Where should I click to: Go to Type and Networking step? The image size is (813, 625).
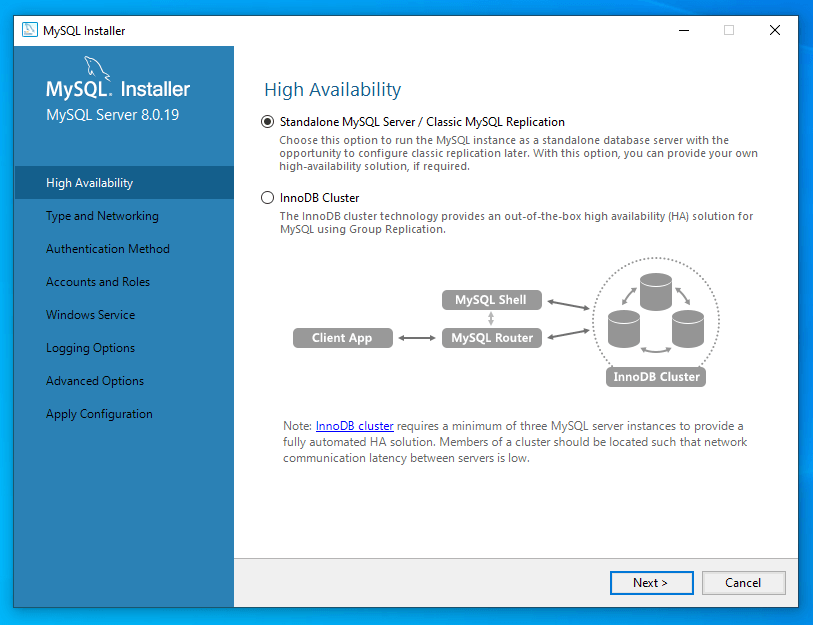(x=102, y=216)
